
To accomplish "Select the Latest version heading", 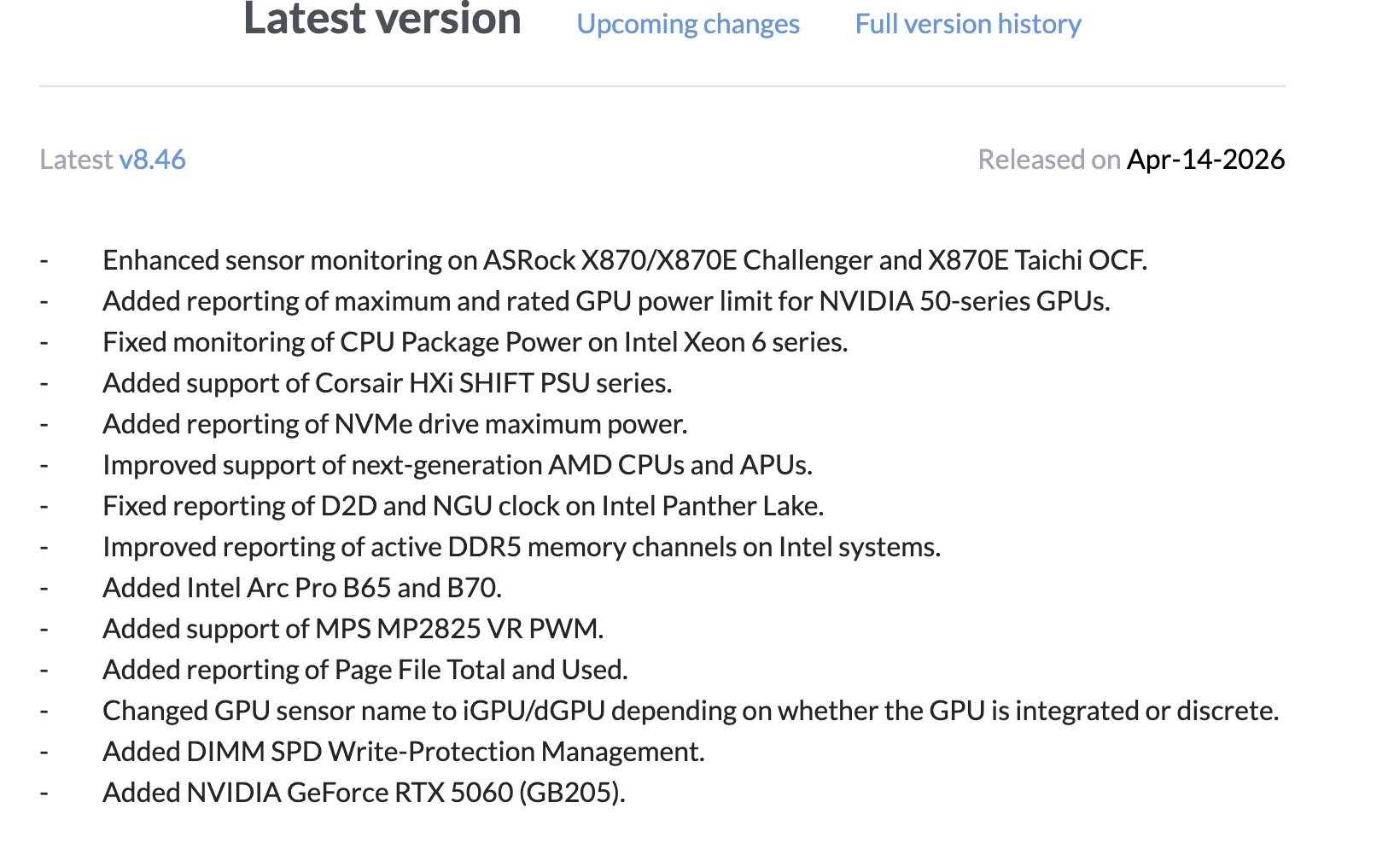I will click(382, 19).
